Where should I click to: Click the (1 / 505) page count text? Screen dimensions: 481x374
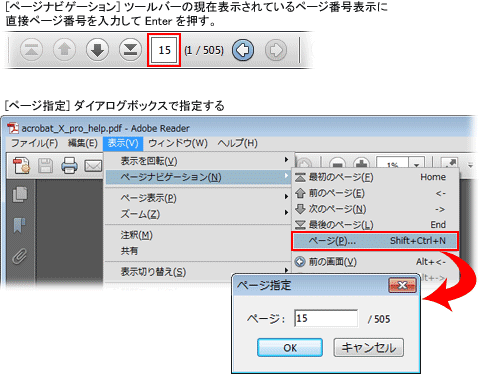[x=204, y=50]
